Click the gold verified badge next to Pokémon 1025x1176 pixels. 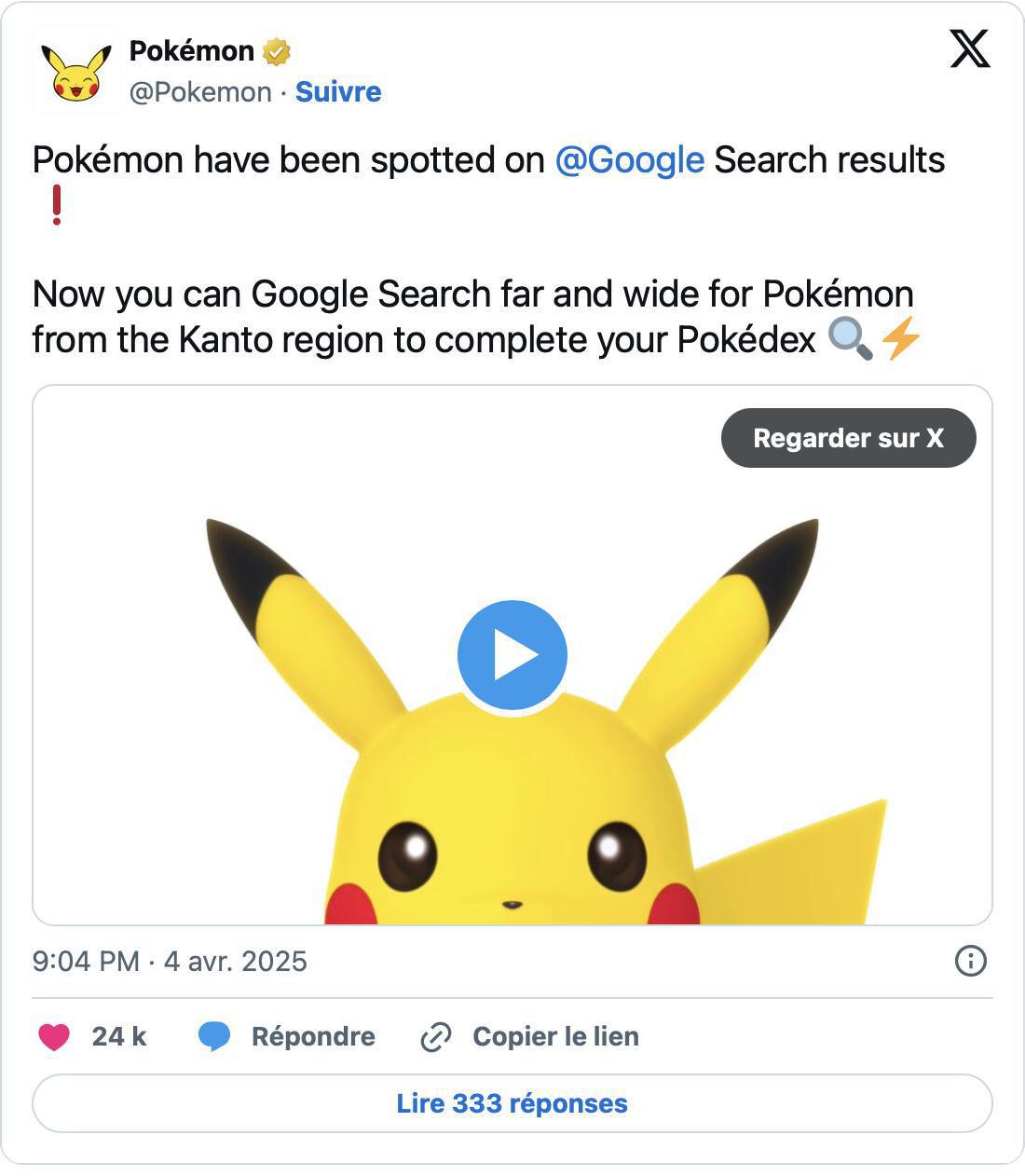point(275,51)
